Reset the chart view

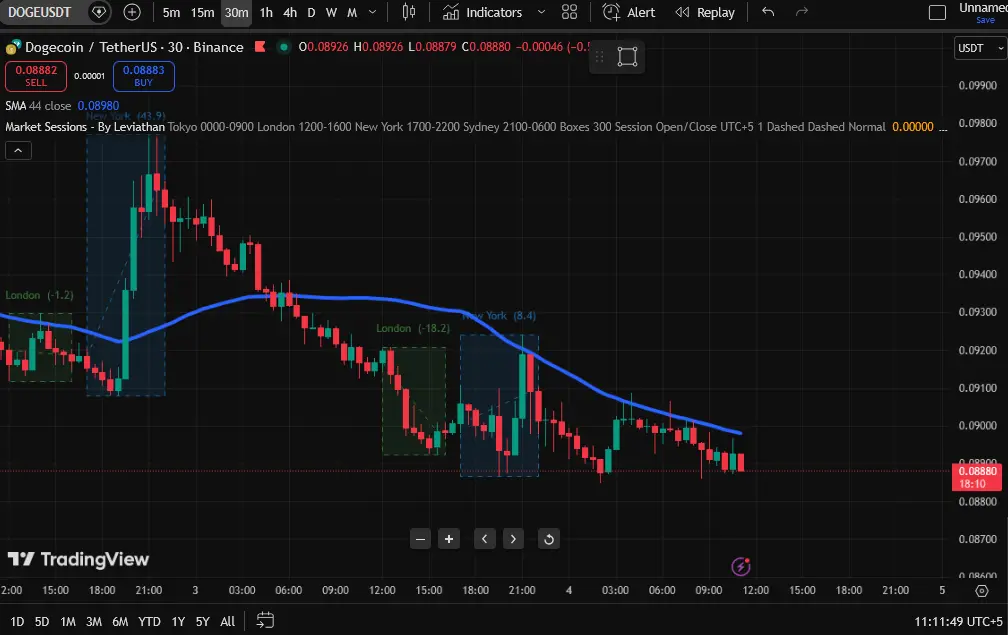[x=549, y=539]
